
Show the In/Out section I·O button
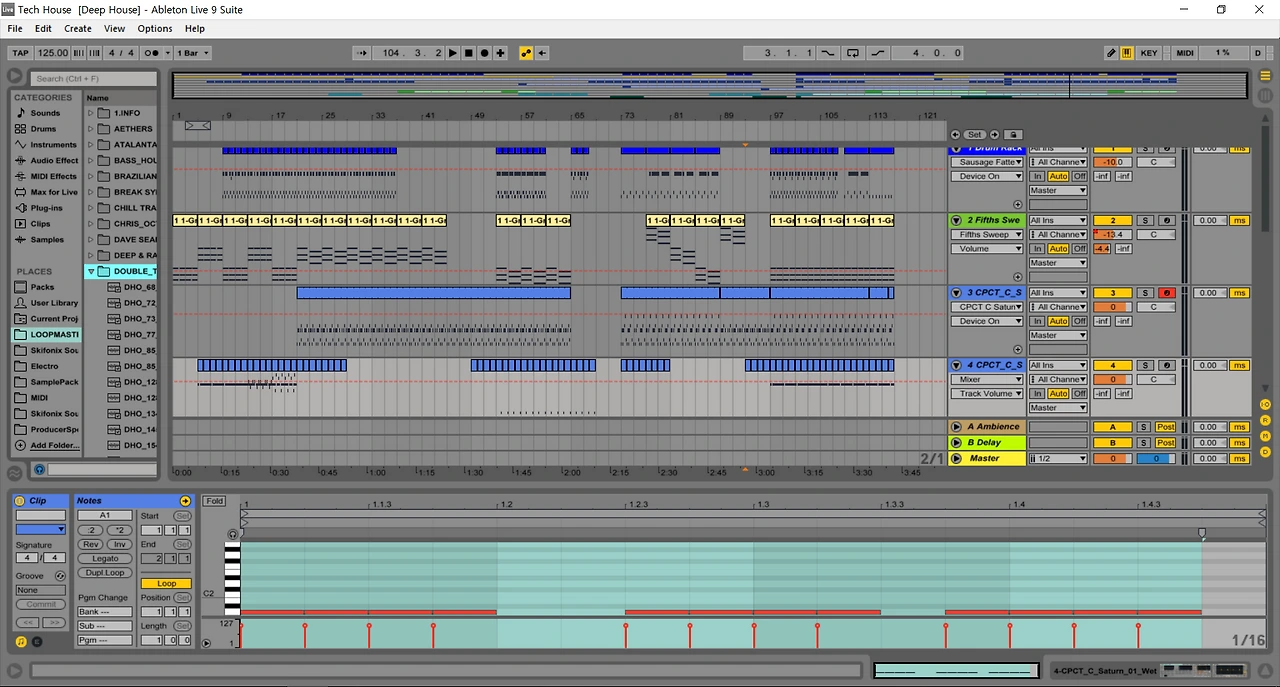coord(1265,404)
